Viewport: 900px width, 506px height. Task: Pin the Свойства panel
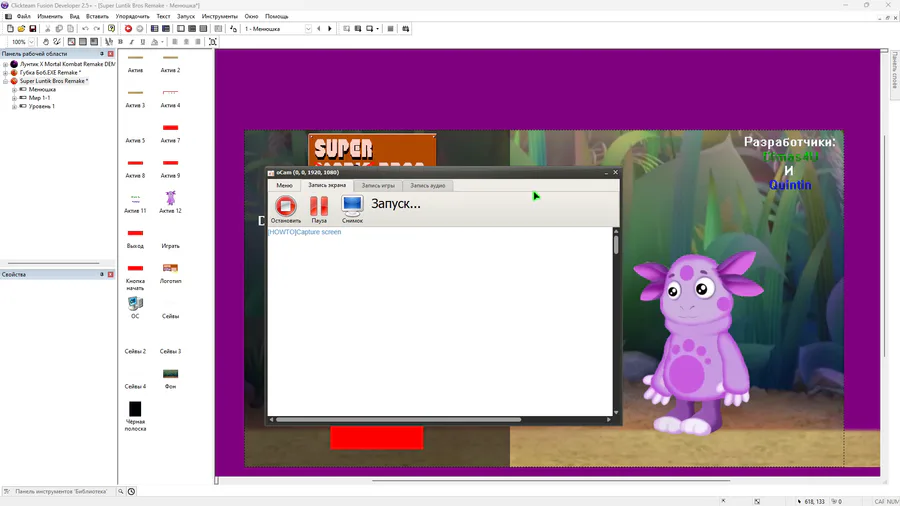pos(102,275)
